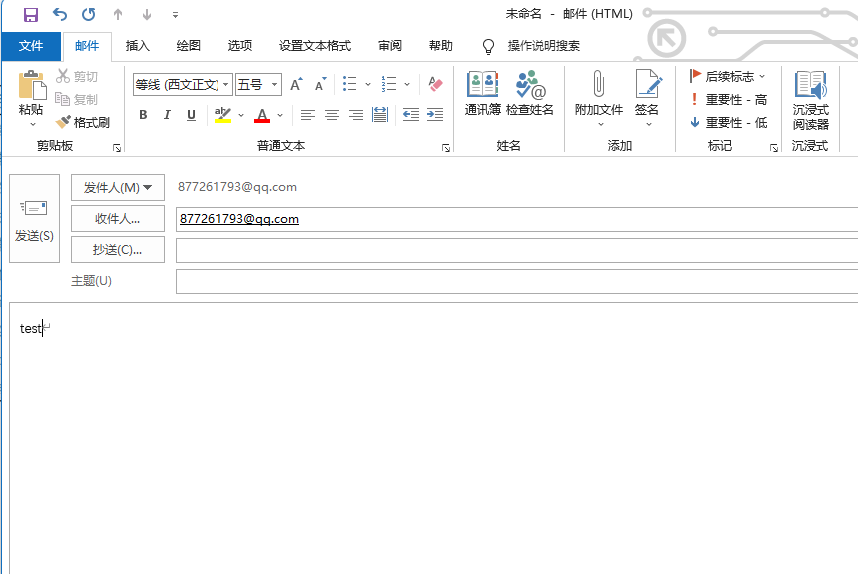This screenshot has height=574, width=858.
Task: Open the font size dropdown 五号
Action: [x=258, y=85]
